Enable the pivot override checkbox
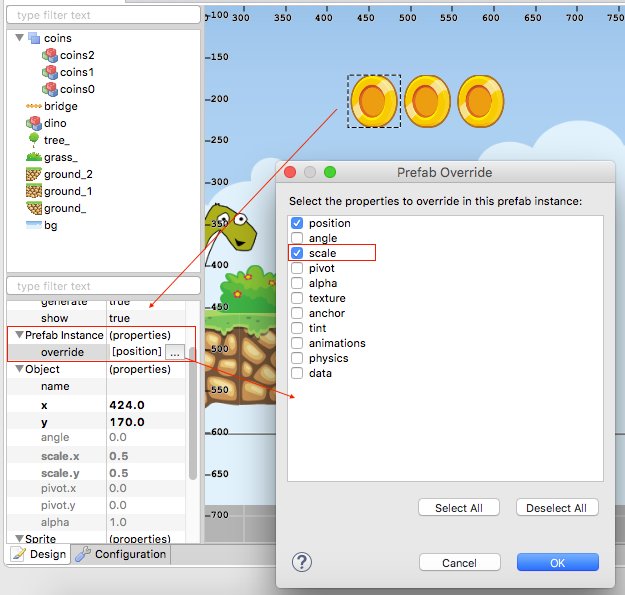The image size is (625, 595). pos(297,268)
